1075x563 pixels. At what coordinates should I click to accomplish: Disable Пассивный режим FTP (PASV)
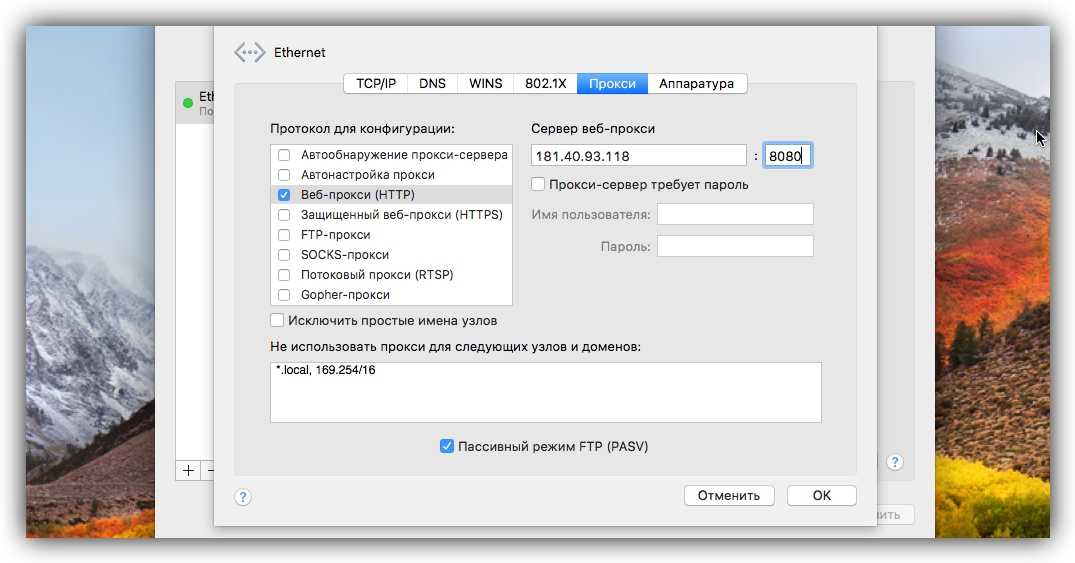(447, 446)
